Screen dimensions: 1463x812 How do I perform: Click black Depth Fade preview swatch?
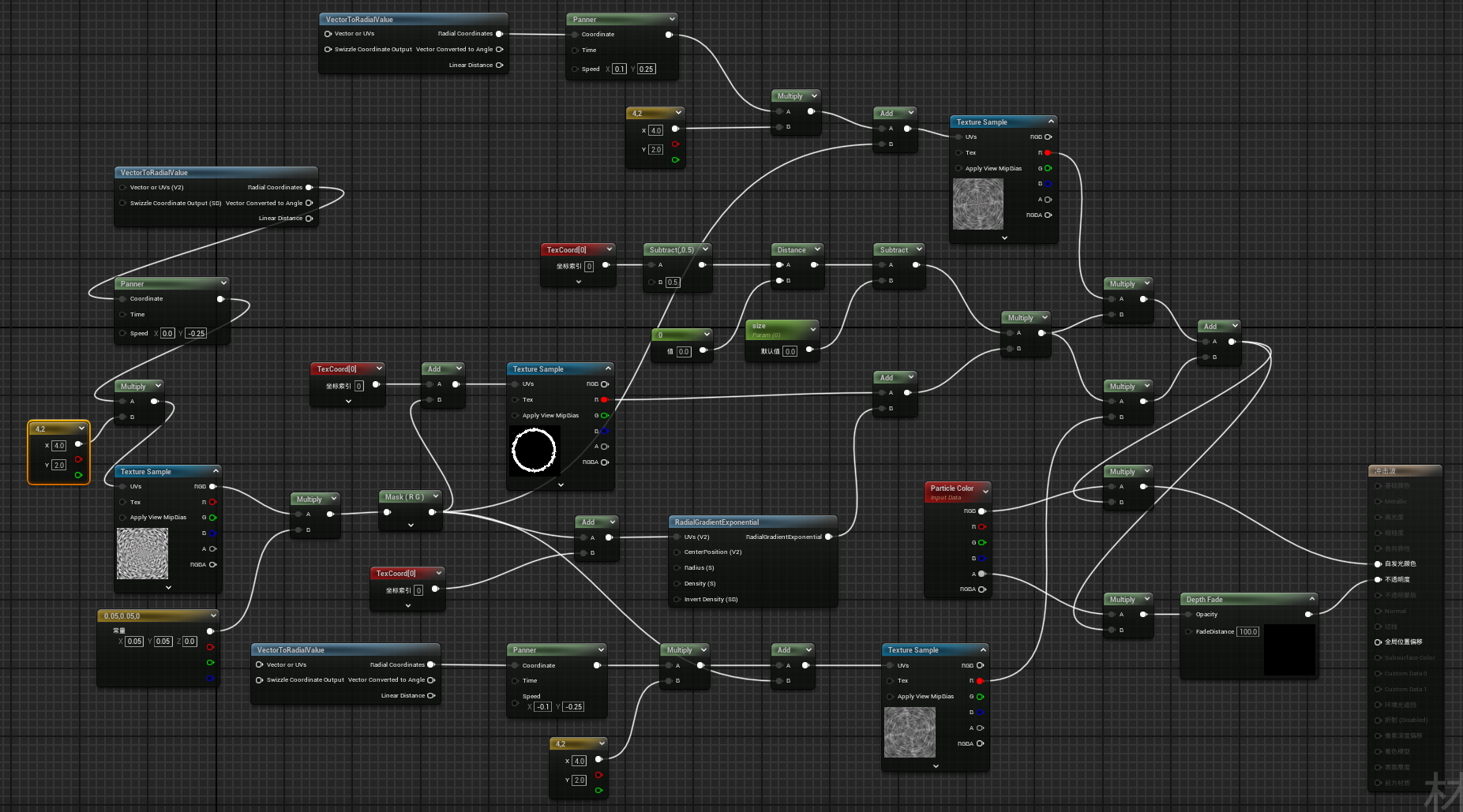1289,649
